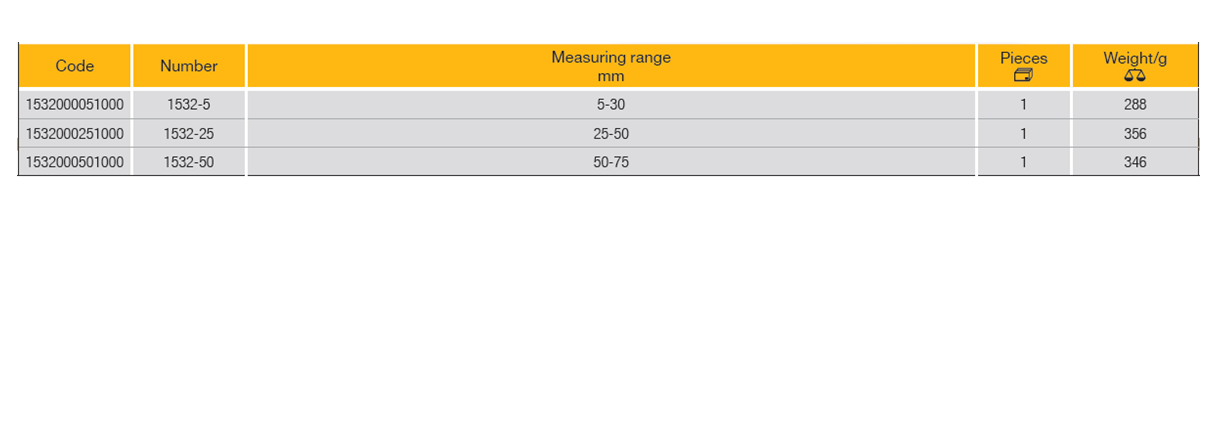Click product number 1532-50
The height and width of the screenshot is (426, 1218).
click(189, 162)
